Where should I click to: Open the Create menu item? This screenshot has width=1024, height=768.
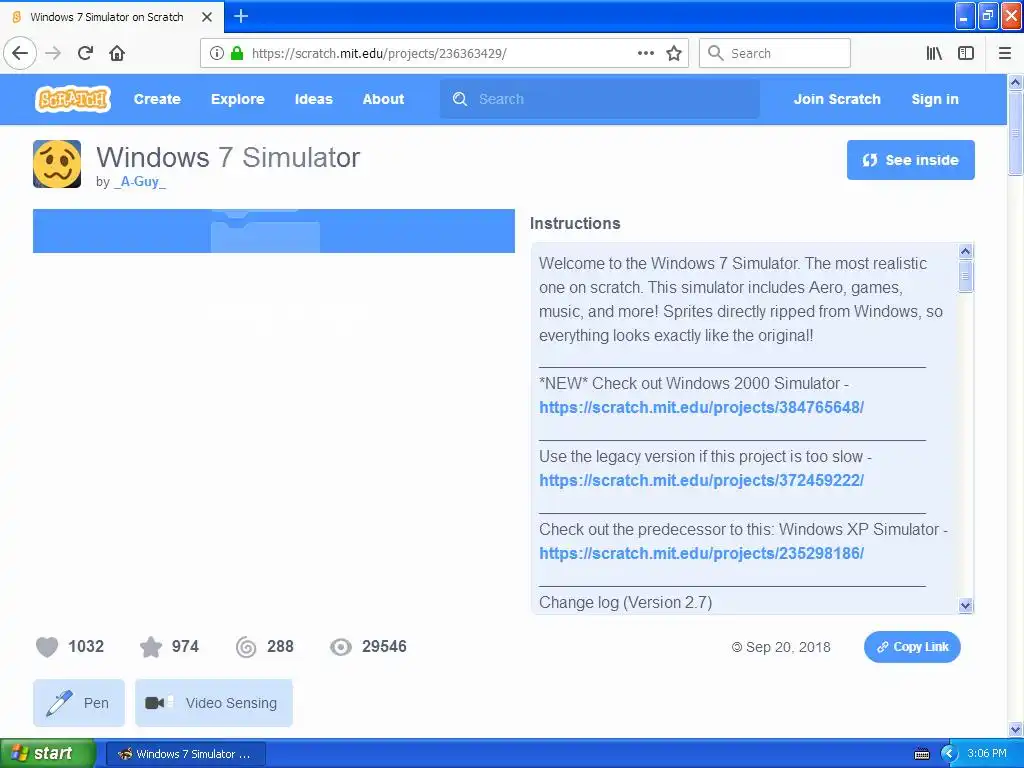coord(157,99)
